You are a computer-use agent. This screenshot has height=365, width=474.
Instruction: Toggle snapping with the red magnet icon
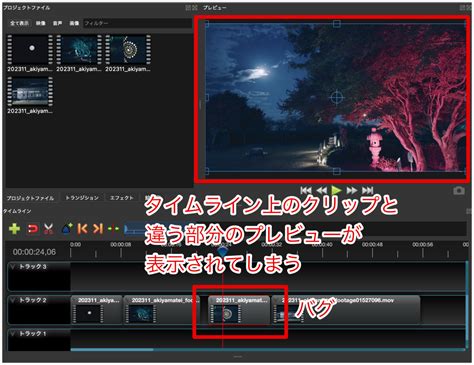(32, 229)
